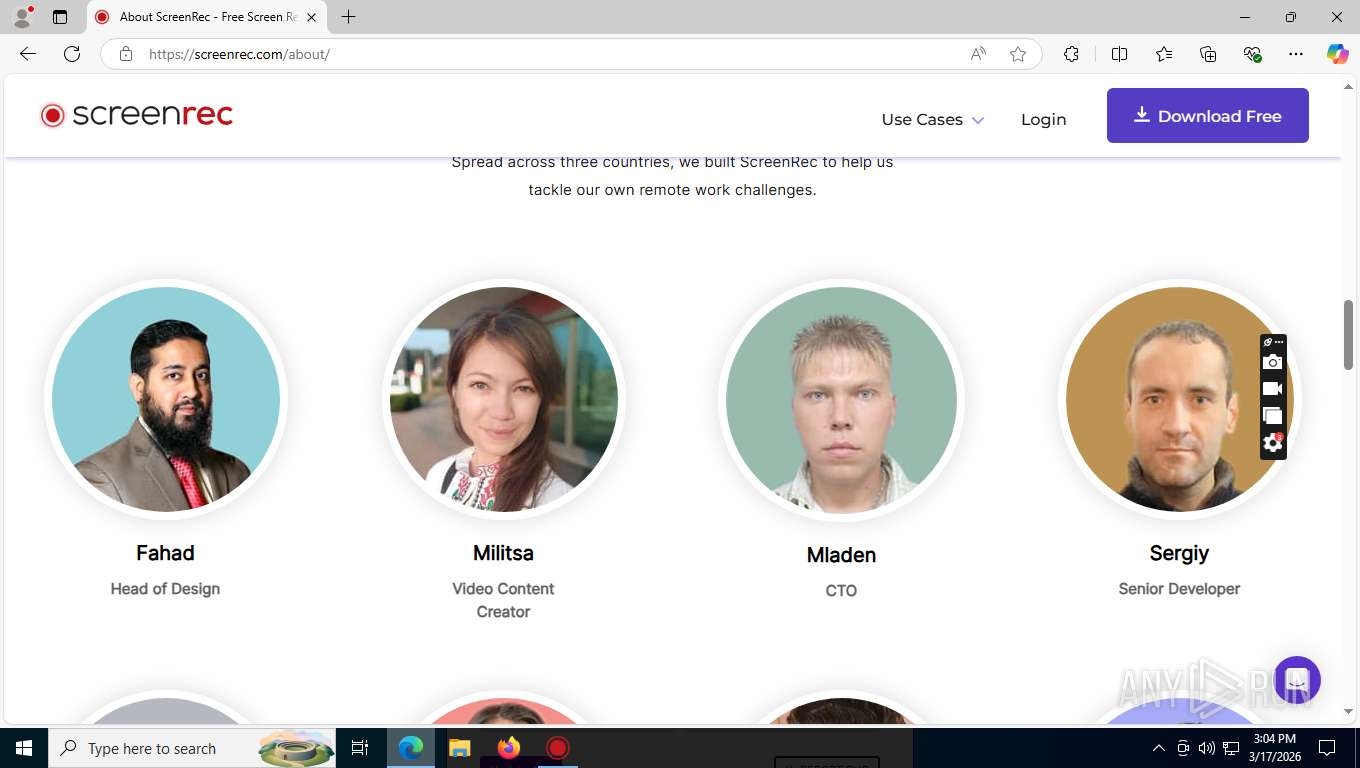
Task: Select the name Fahad
Action: coord(165,553)
